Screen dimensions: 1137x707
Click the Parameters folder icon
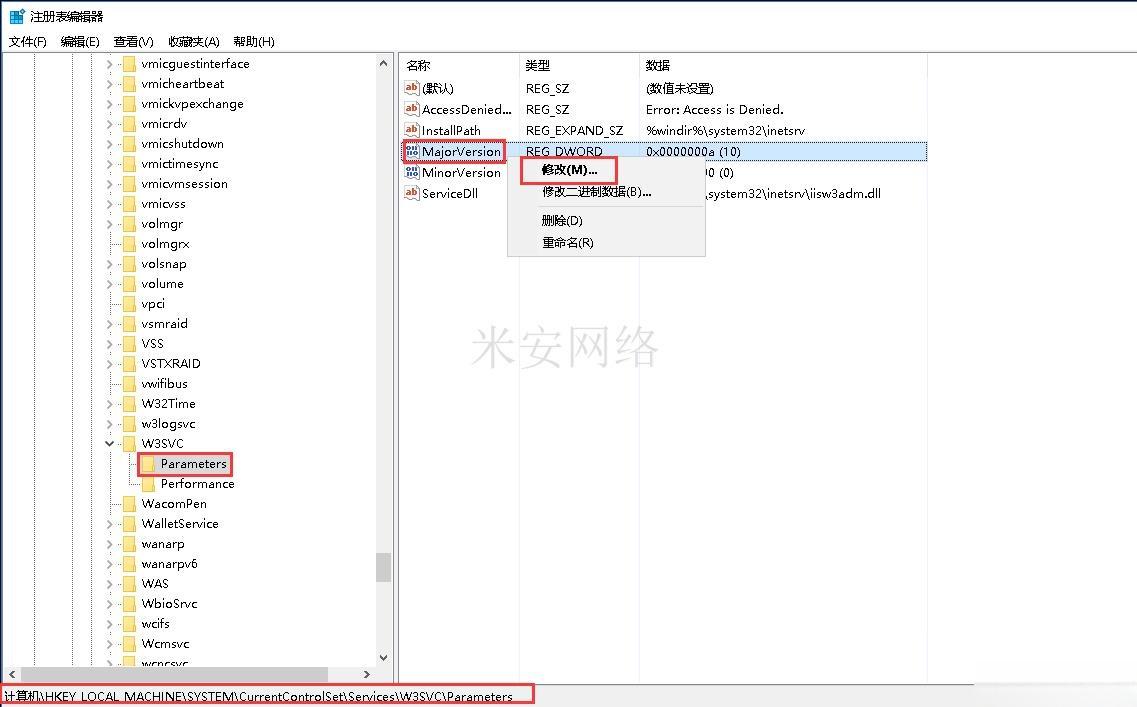coord(148,463)
